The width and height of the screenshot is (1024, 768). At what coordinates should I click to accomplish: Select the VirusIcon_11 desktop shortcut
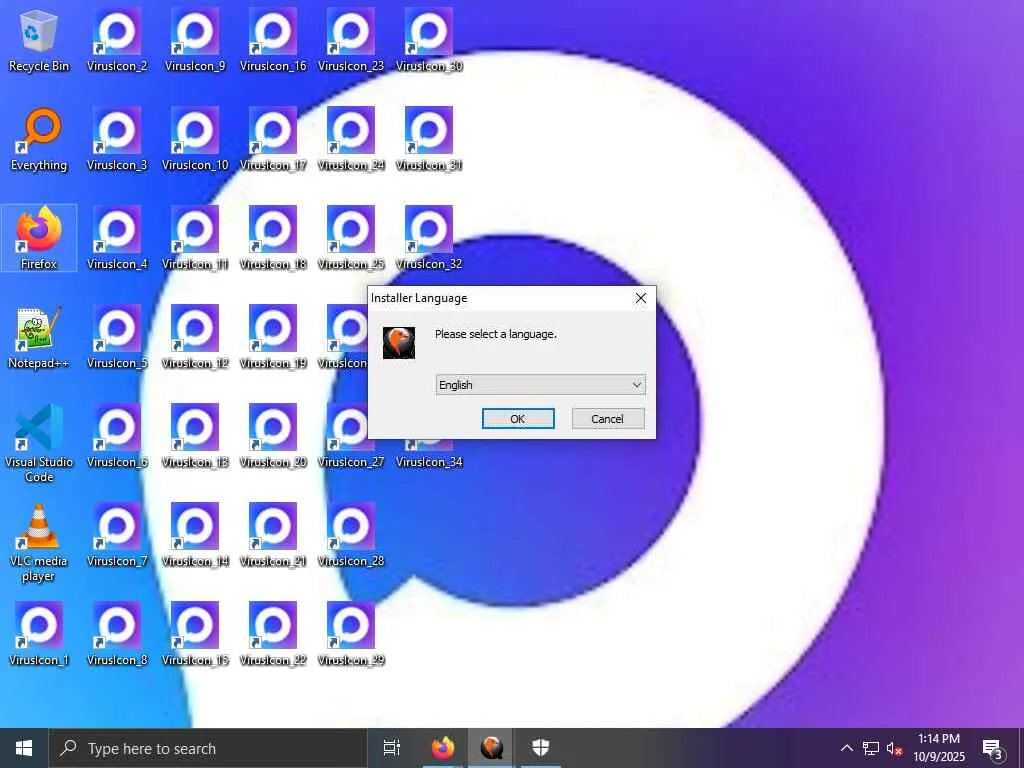point(195,238)
